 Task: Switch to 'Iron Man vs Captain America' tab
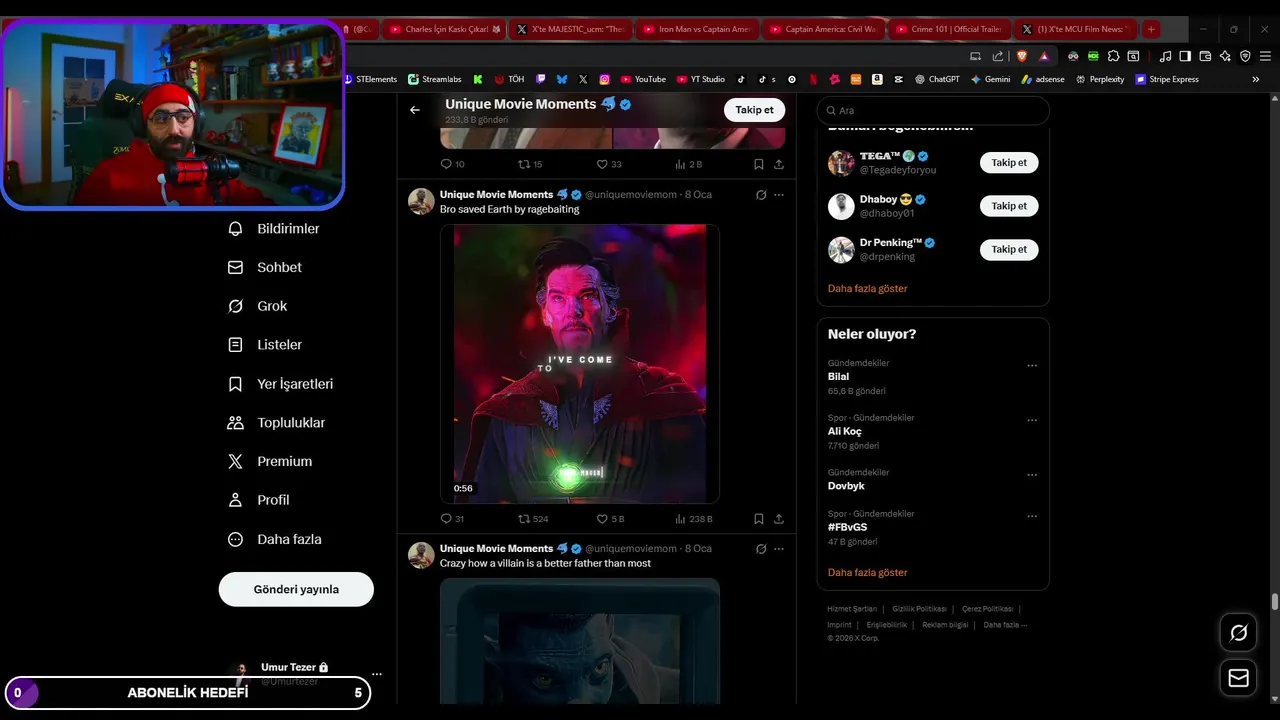697,29
